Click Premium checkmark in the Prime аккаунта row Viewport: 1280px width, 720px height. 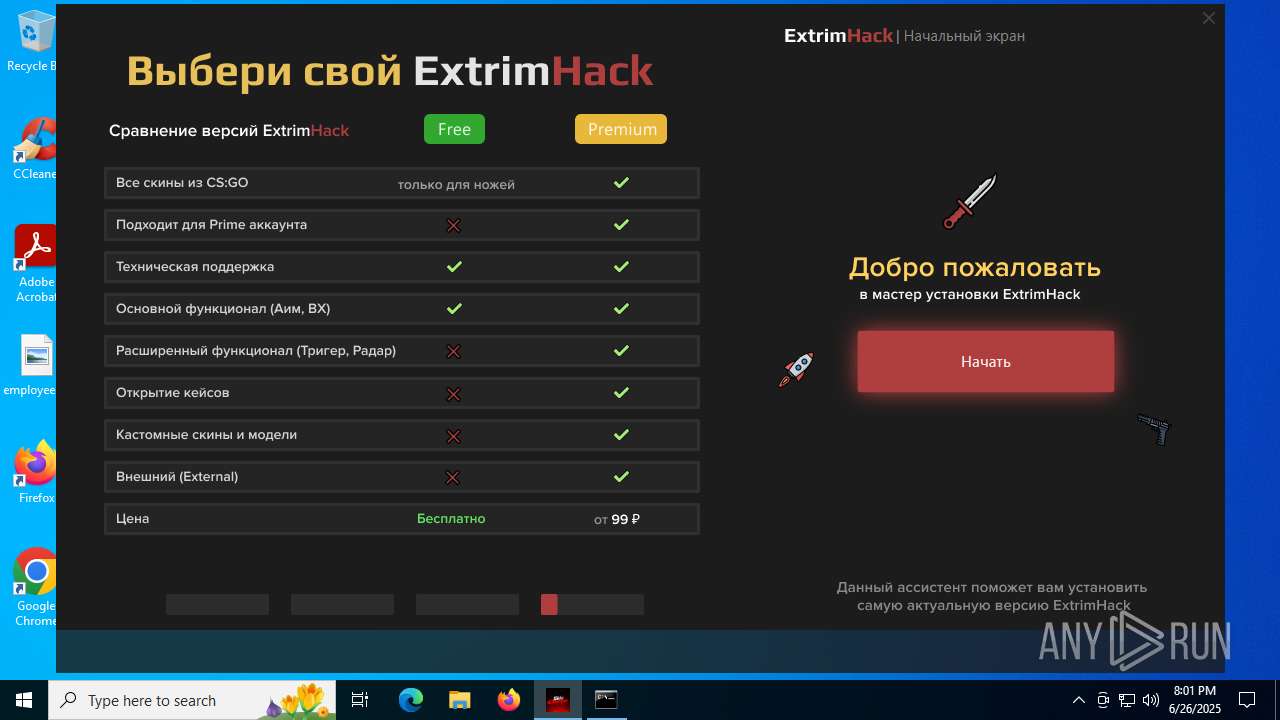621,225
